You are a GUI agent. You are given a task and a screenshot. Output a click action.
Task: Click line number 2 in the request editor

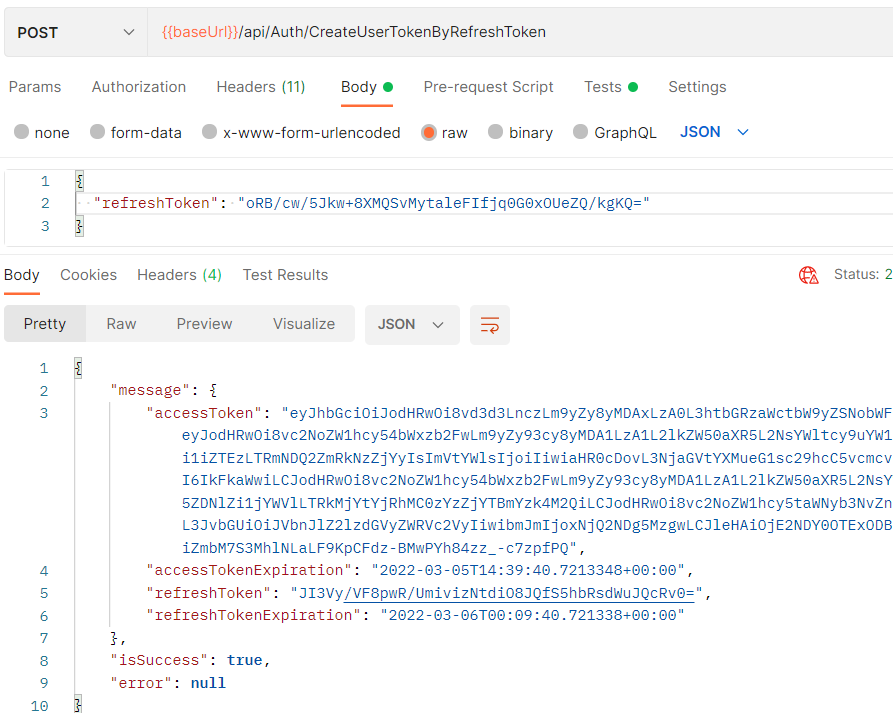pyautogui.click(x=45, y=203)
